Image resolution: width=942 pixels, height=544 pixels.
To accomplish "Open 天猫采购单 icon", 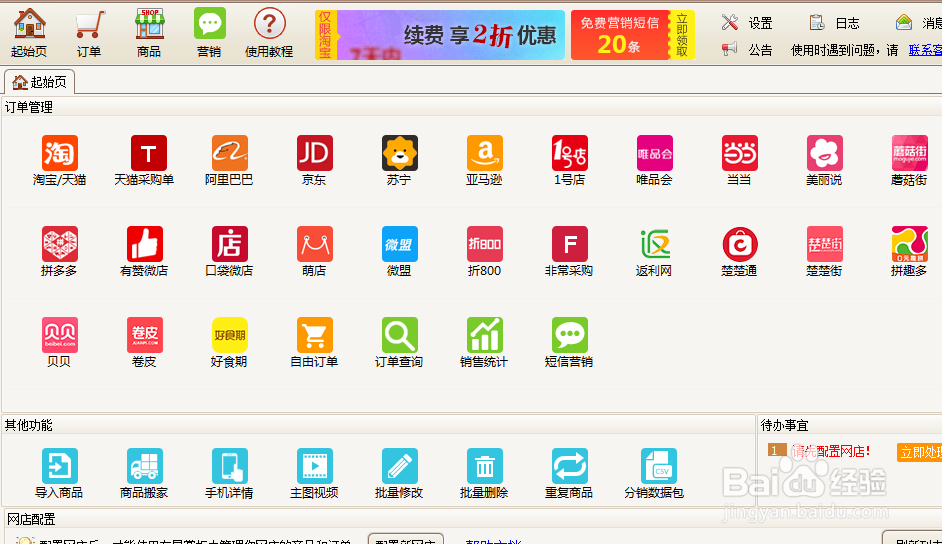I will tap(144, 160).
